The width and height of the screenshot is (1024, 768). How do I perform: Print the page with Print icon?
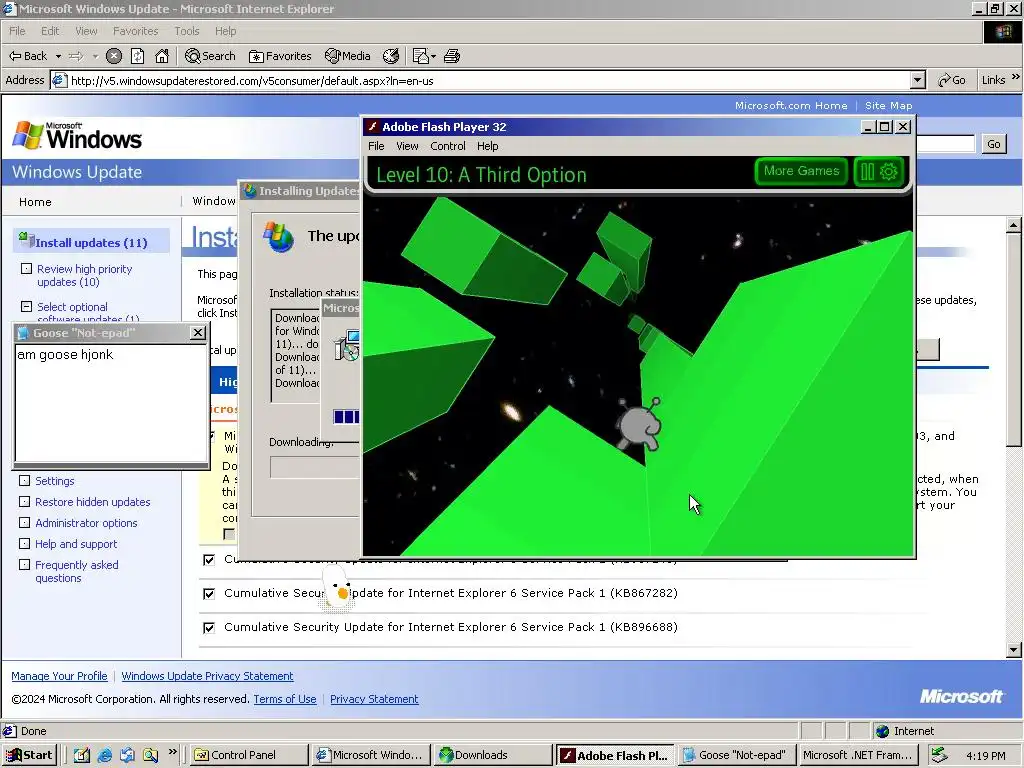tap(452, 56)
